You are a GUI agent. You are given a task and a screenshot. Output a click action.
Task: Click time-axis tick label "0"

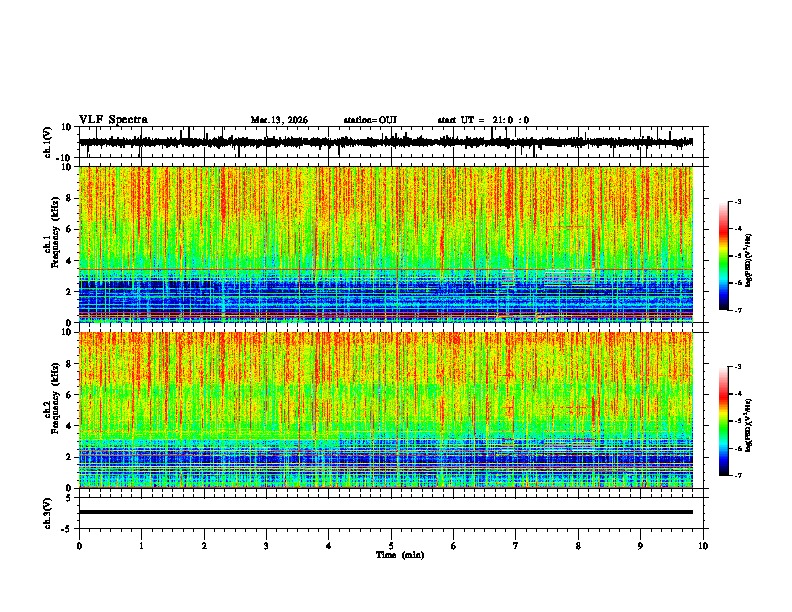[x=79, y=546]
